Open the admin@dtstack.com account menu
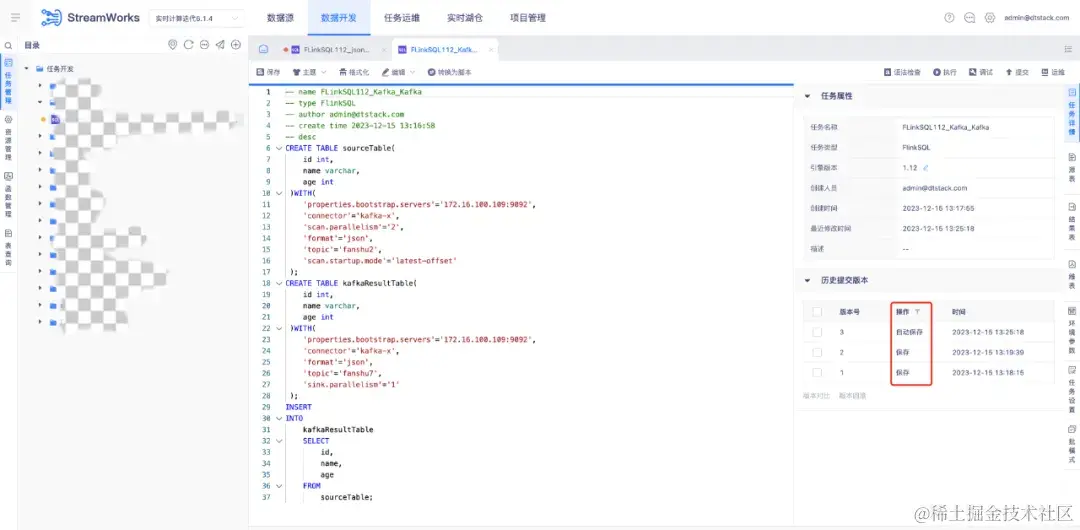Viewport: 1080px width, 530px height. click(x=1037, y=18)
